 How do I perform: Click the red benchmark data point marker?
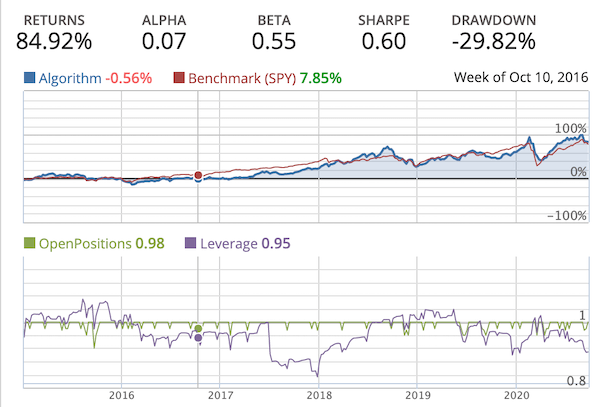point(198,175)
